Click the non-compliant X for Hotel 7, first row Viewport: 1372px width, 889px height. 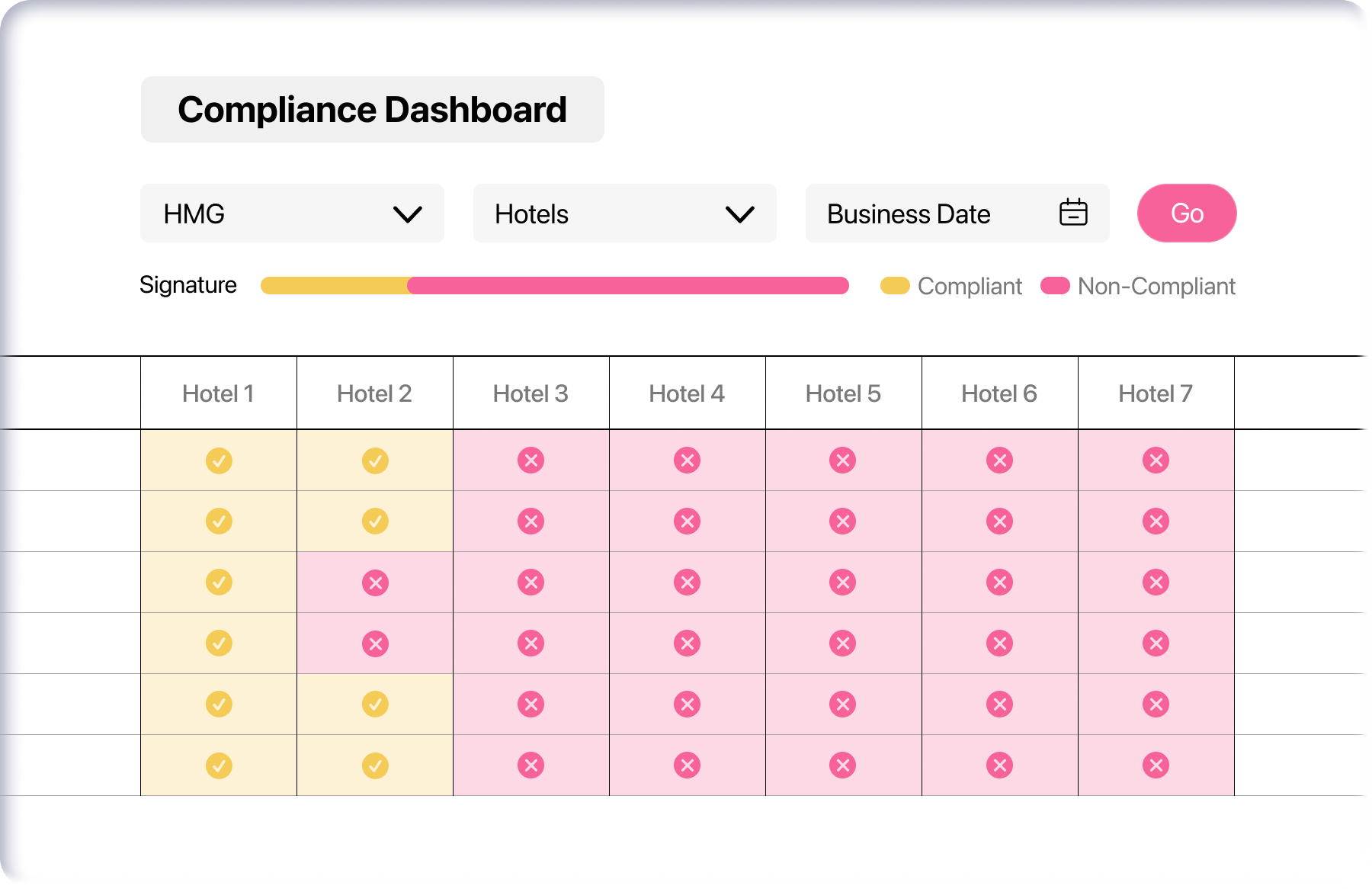[x=1156, y=461]
